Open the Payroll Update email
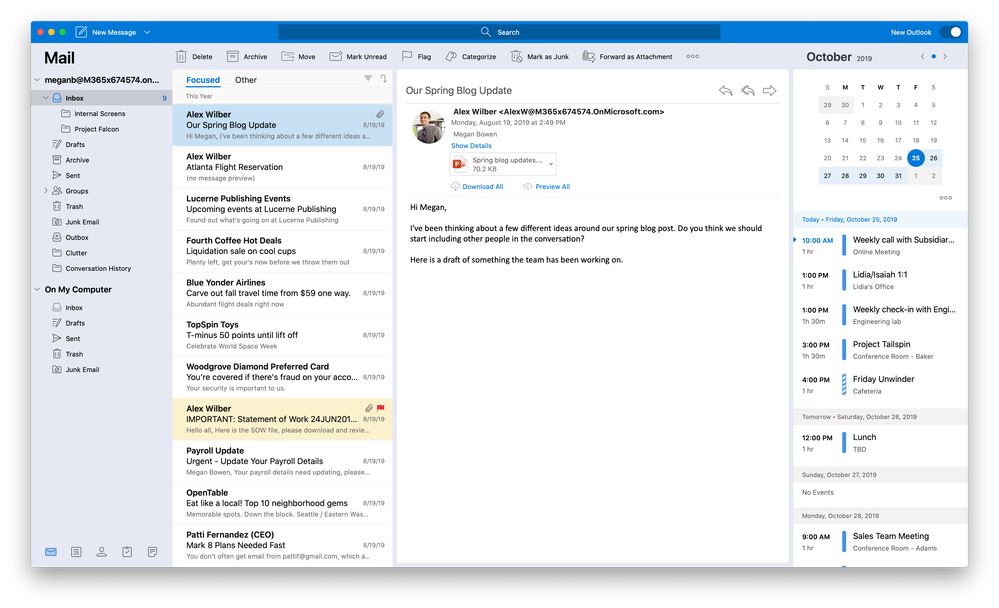The height and width of the screenshot is (608, 999). pyautogui.click(x=283, y=461)
